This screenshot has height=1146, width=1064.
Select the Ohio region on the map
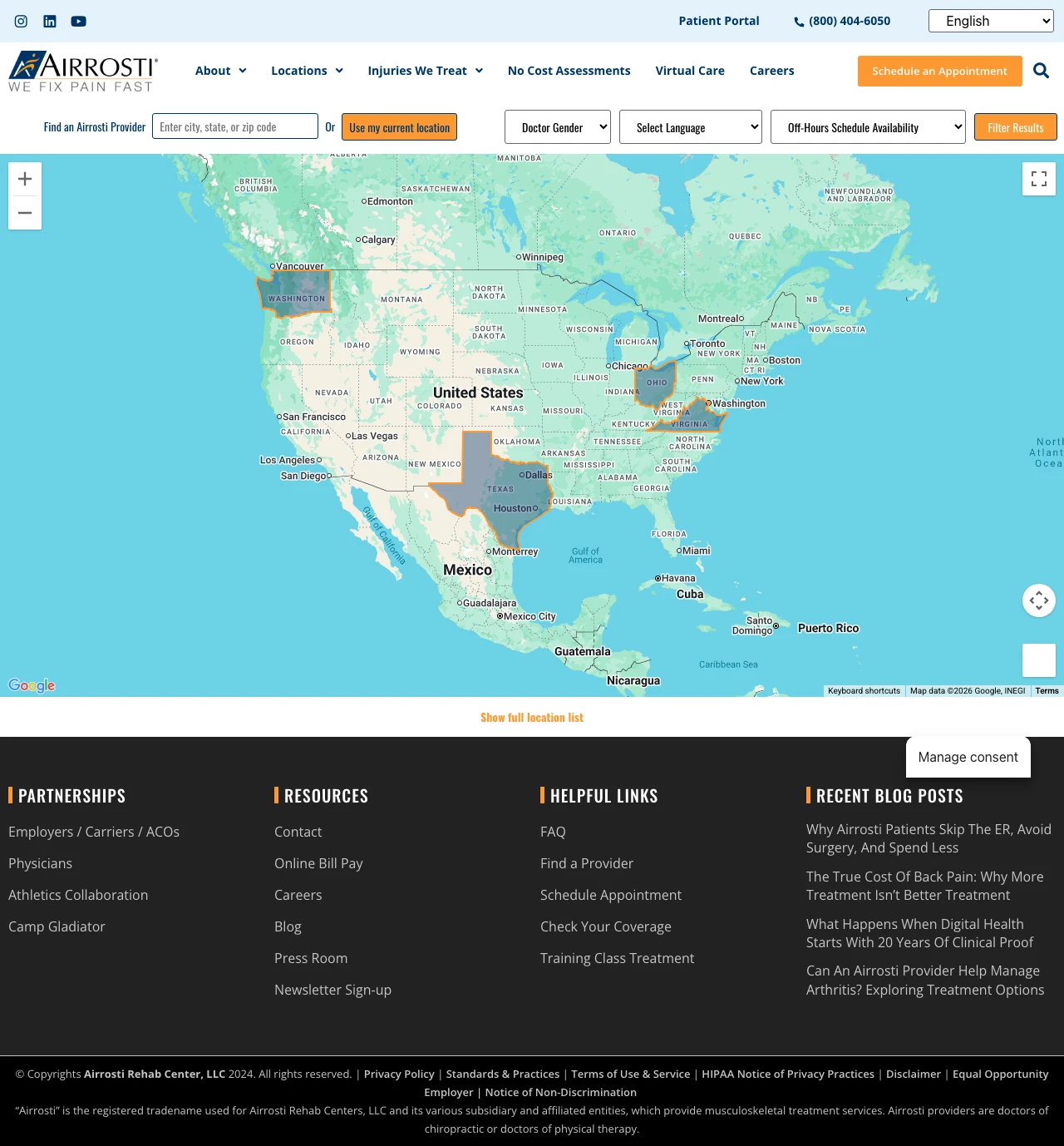pyautogui.click(x=656, y=383)
